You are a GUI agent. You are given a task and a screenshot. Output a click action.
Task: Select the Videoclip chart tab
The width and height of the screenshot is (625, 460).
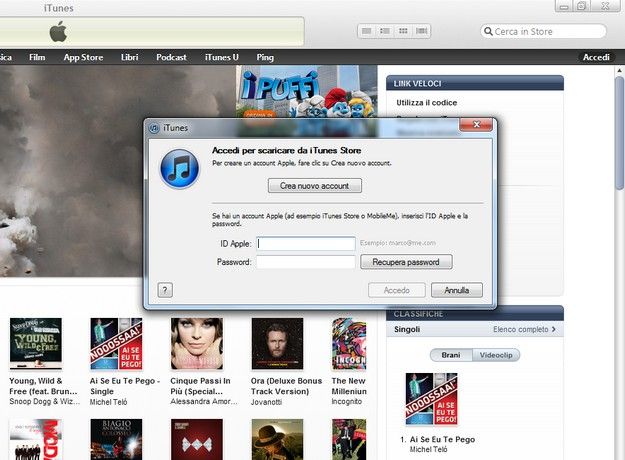pos(496,355)
